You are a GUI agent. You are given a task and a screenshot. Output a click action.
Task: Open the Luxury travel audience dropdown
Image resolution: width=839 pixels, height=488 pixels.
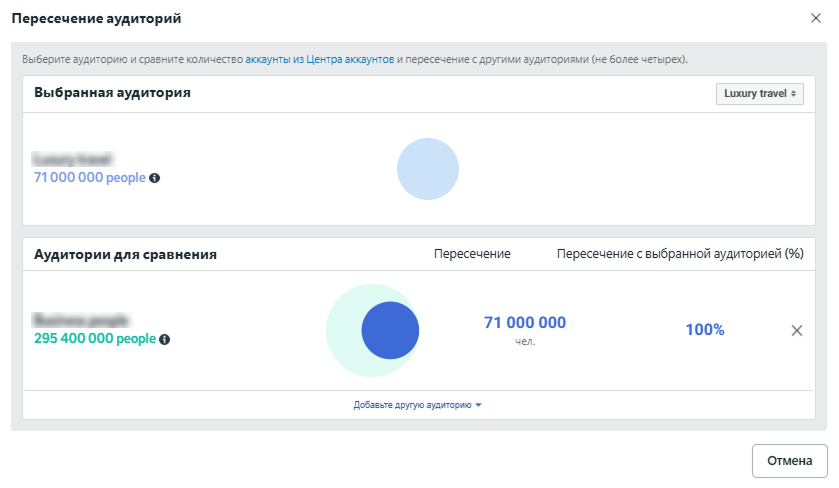(x=759, y=94)
